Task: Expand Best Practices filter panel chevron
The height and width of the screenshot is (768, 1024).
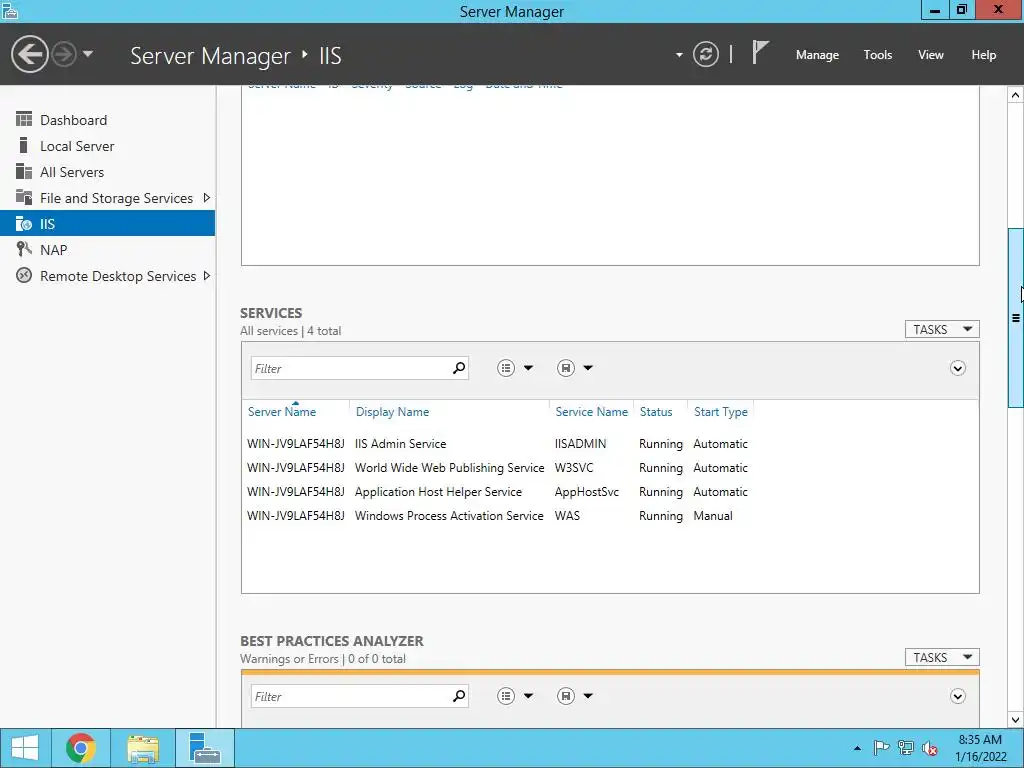Action: (957, 696)
